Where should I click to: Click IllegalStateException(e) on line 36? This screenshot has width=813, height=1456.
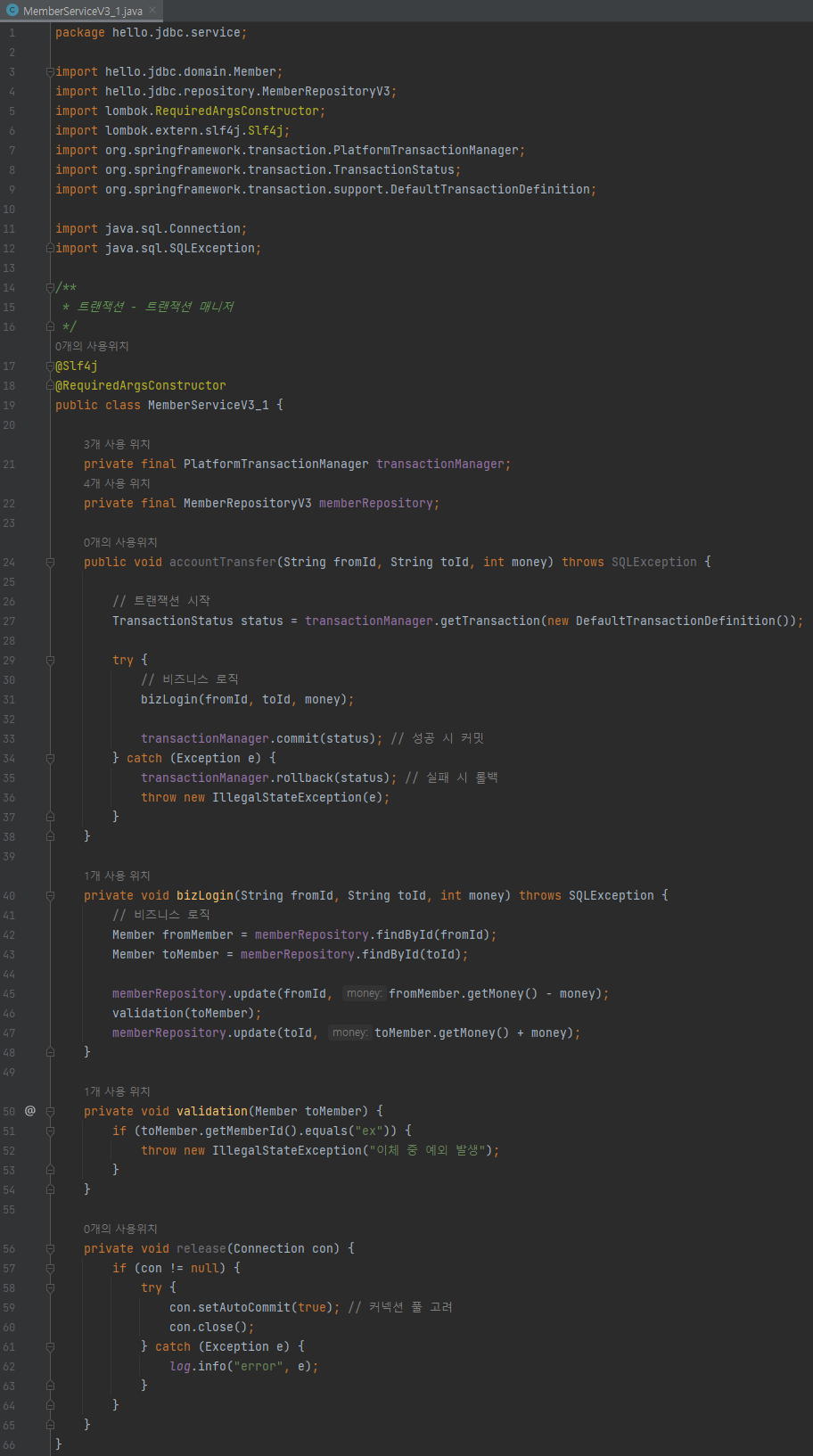298,797
